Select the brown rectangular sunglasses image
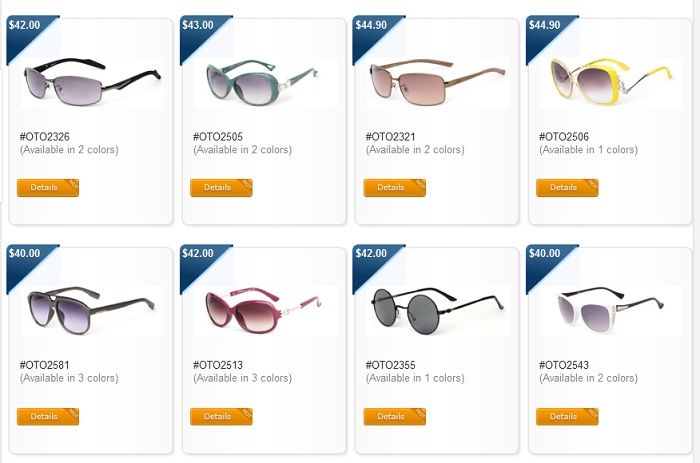 (x=438, y=83)
